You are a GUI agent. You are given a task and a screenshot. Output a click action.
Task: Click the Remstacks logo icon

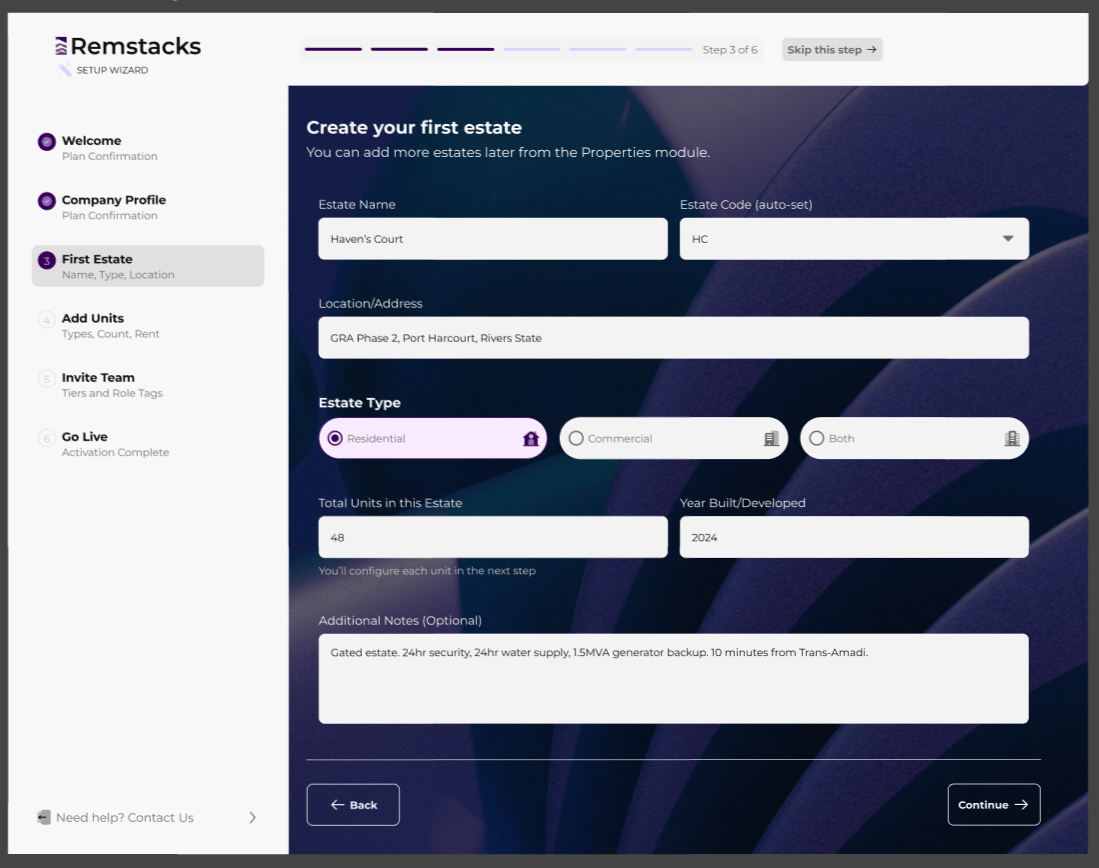tap(61, 46)
